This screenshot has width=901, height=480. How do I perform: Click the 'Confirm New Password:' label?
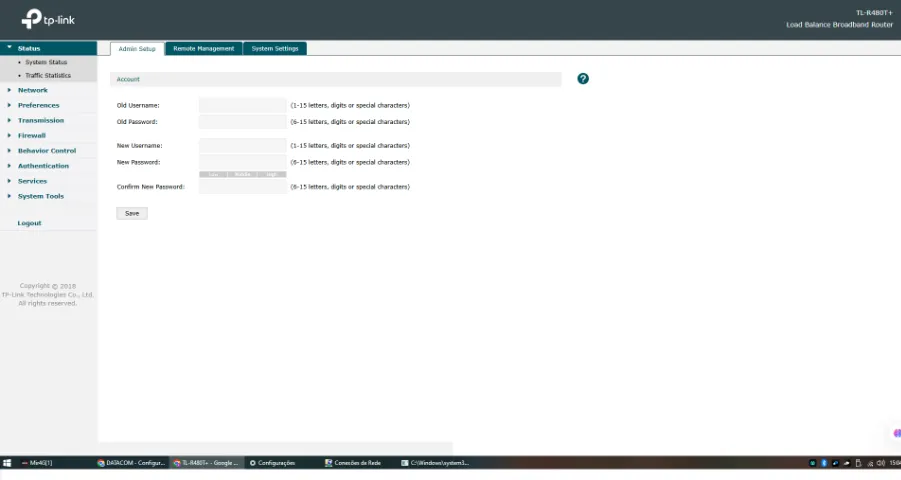pyautogui.click(x=151, y=187)
